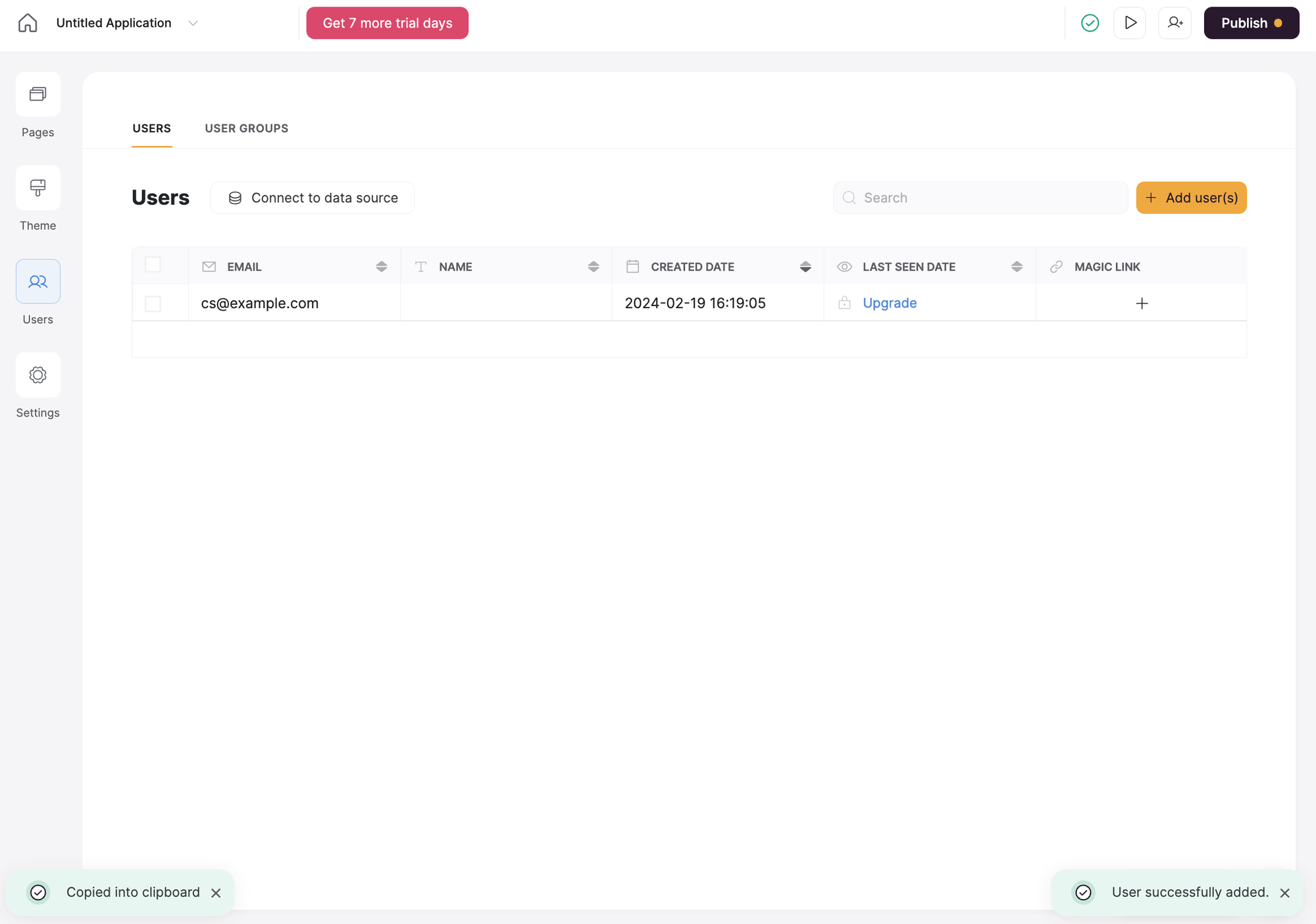1316x924 pixels.
Task: Expand the Untitled Application dropdown chevron
Action: 193,23
